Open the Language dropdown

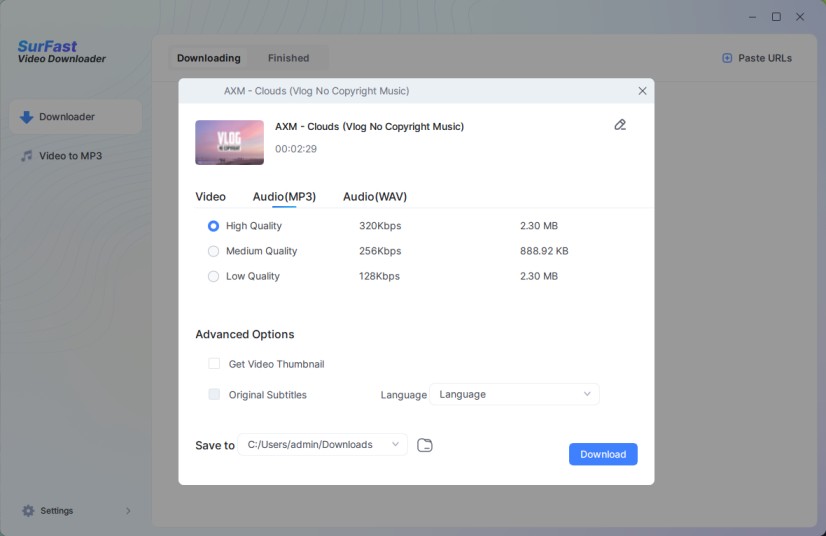tap(514, 394)
